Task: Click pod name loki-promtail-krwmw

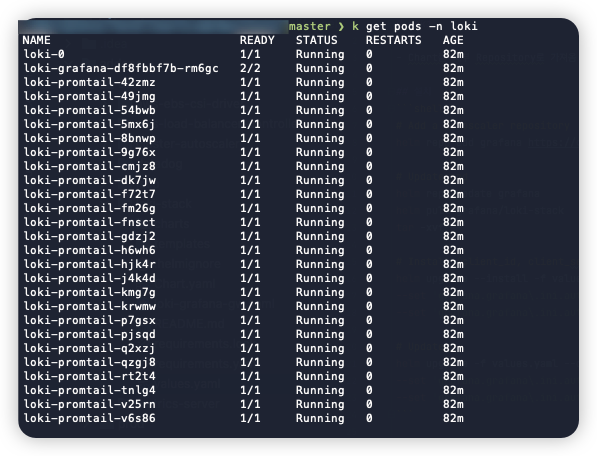Action: pyautogui.click(x=89, y=306)
